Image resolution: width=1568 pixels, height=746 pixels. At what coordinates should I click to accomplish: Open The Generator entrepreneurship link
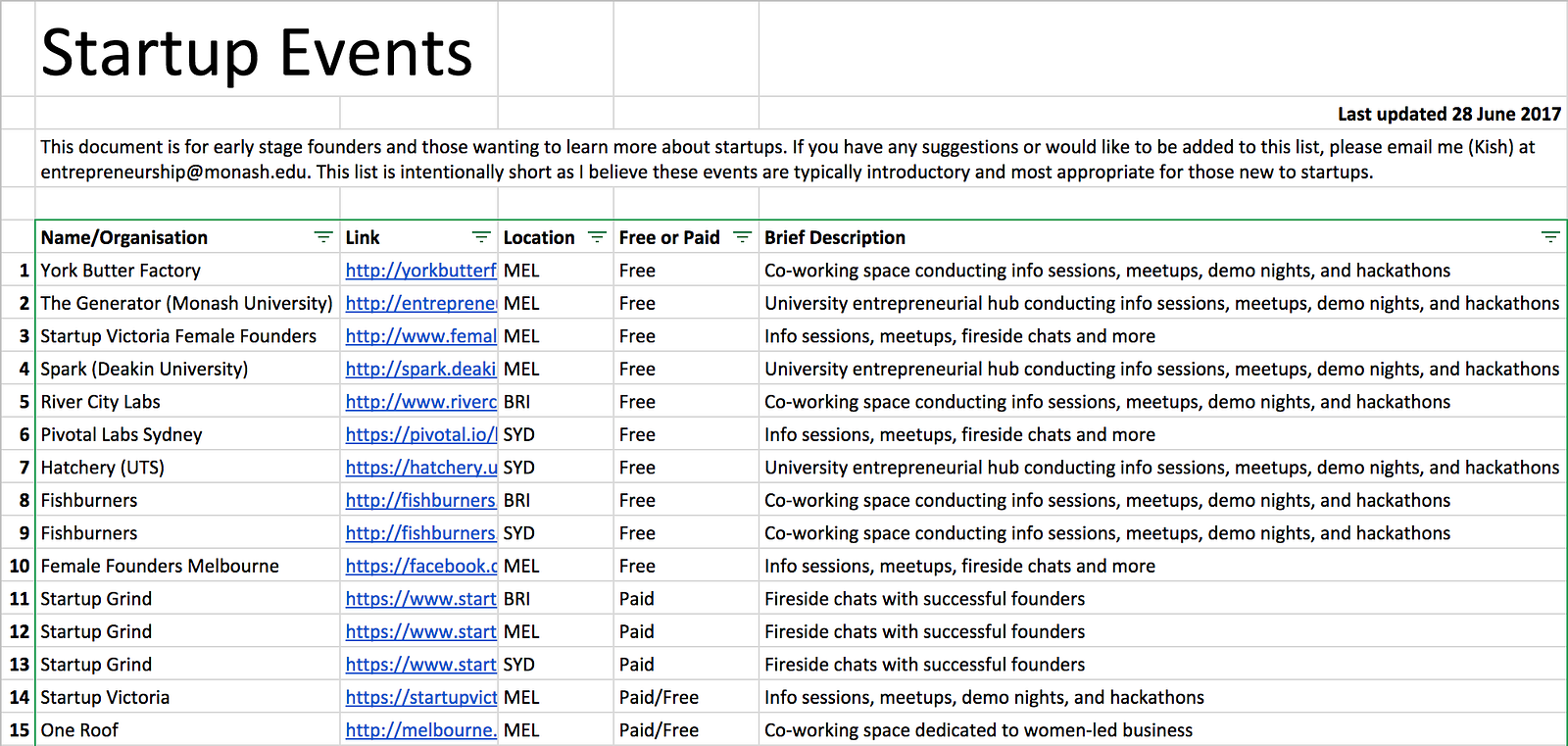(x=420, y=304)
